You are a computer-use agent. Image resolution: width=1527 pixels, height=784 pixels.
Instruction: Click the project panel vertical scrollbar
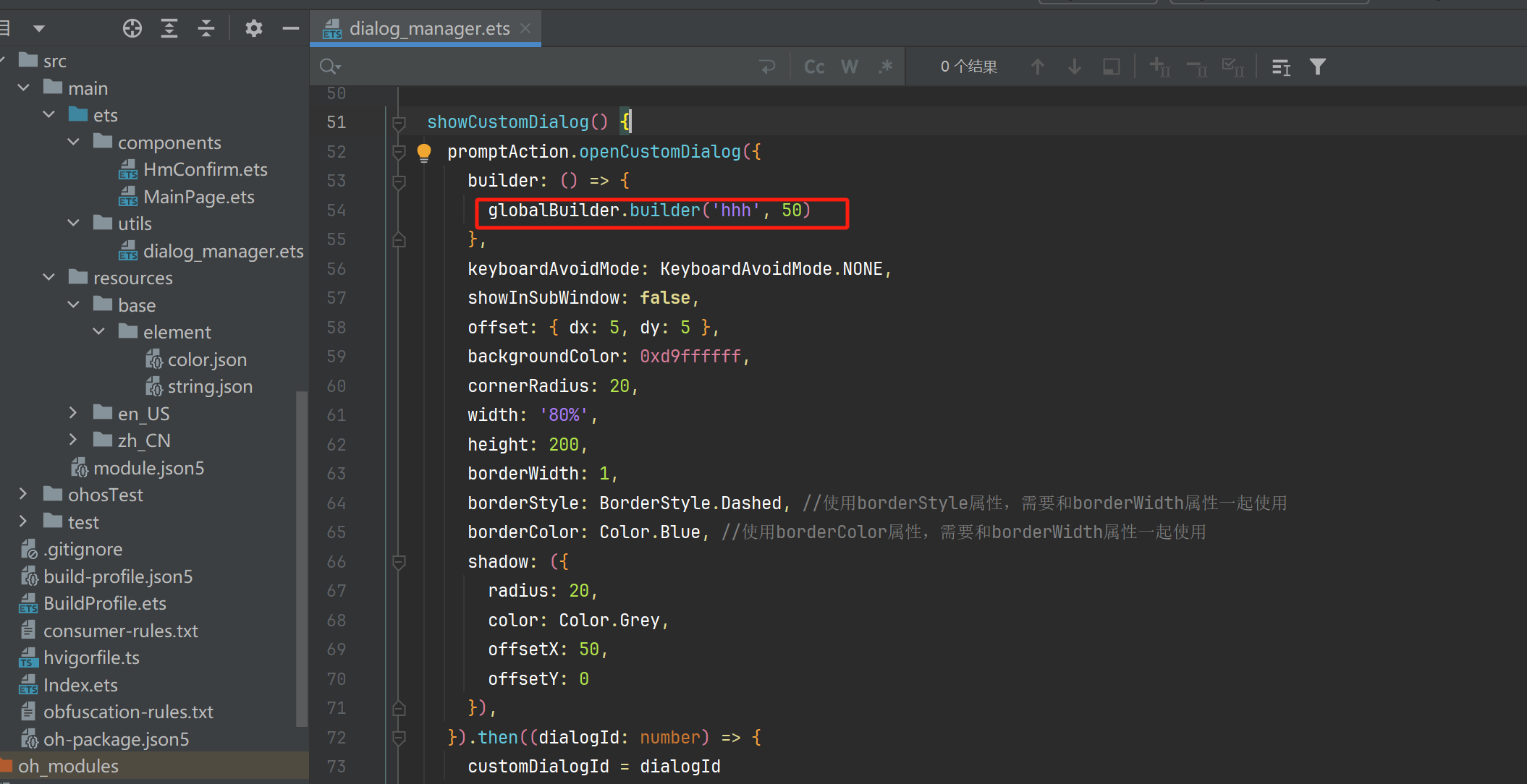(302, 558)
